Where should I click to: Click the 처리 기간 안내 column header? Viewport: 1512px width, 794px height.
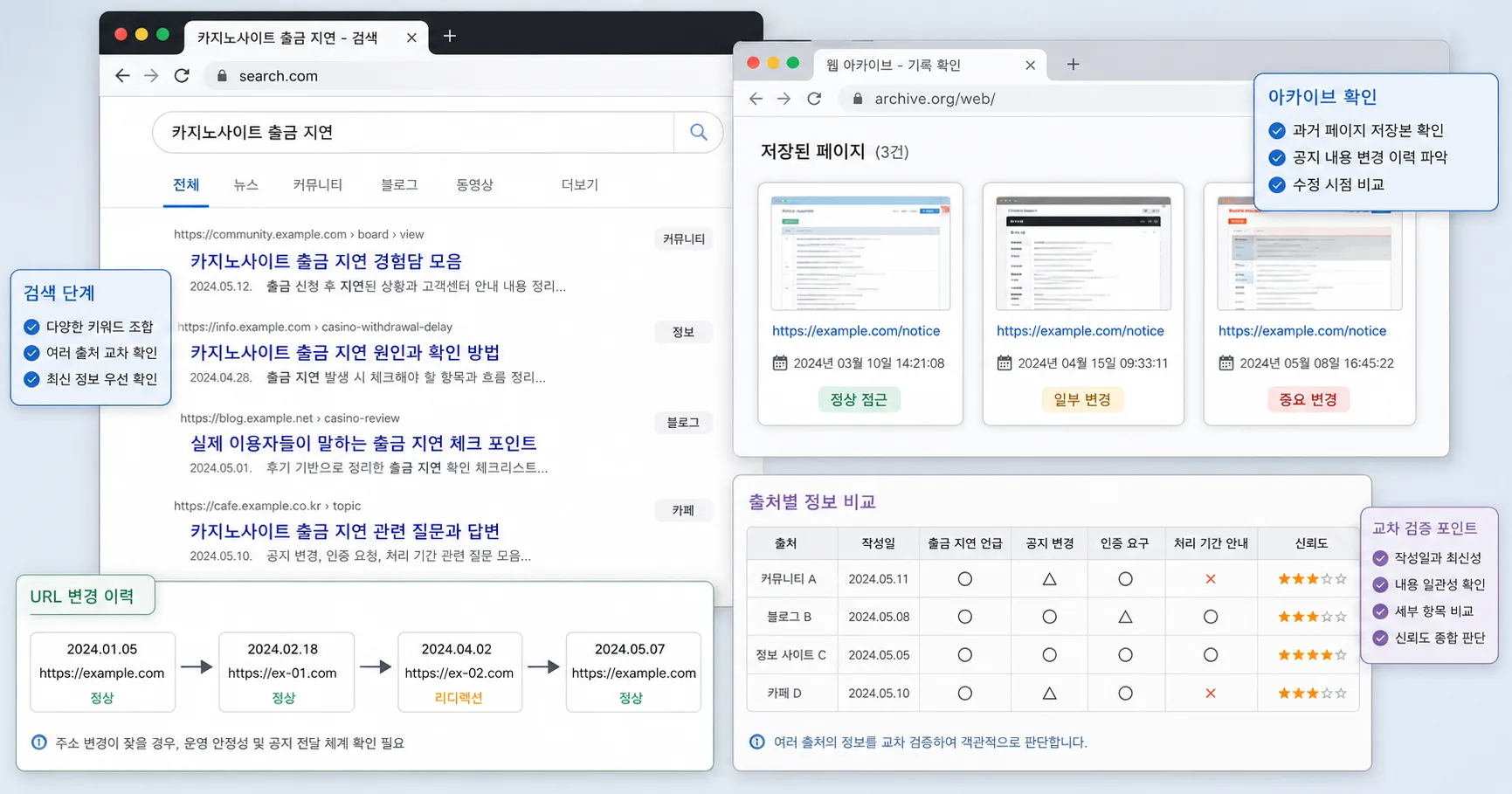[x=1211, y=543]
